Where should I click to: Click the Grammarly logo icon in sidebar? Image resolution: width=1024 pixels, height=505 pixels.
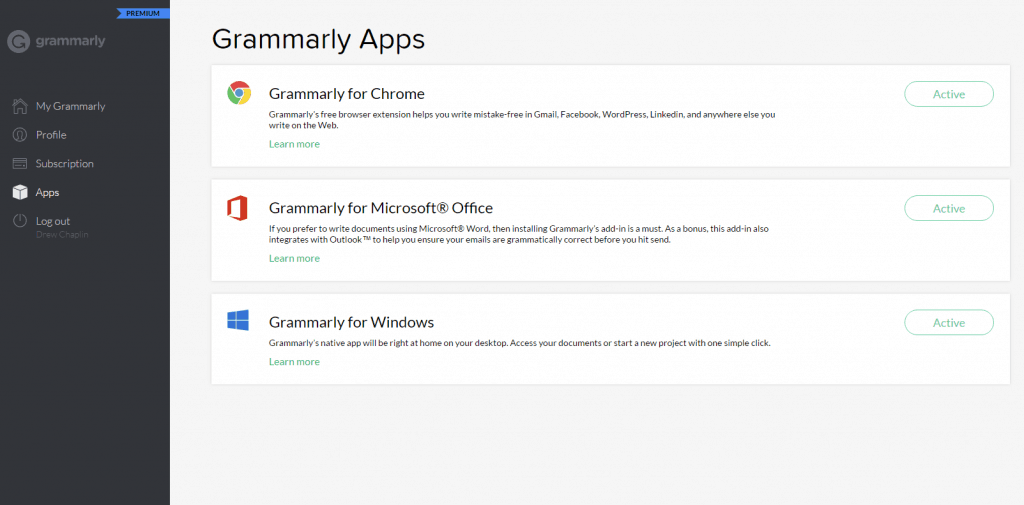point(18,41)
